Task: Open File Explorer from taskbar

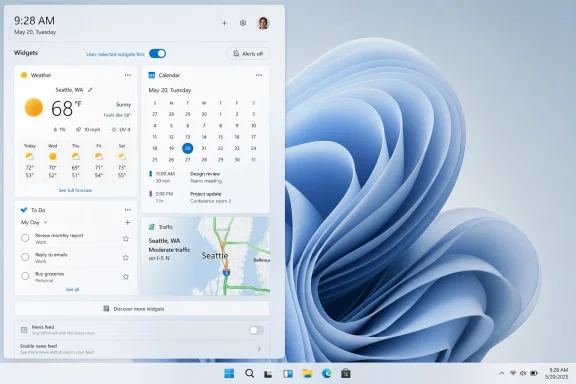Action: (307, 374)
